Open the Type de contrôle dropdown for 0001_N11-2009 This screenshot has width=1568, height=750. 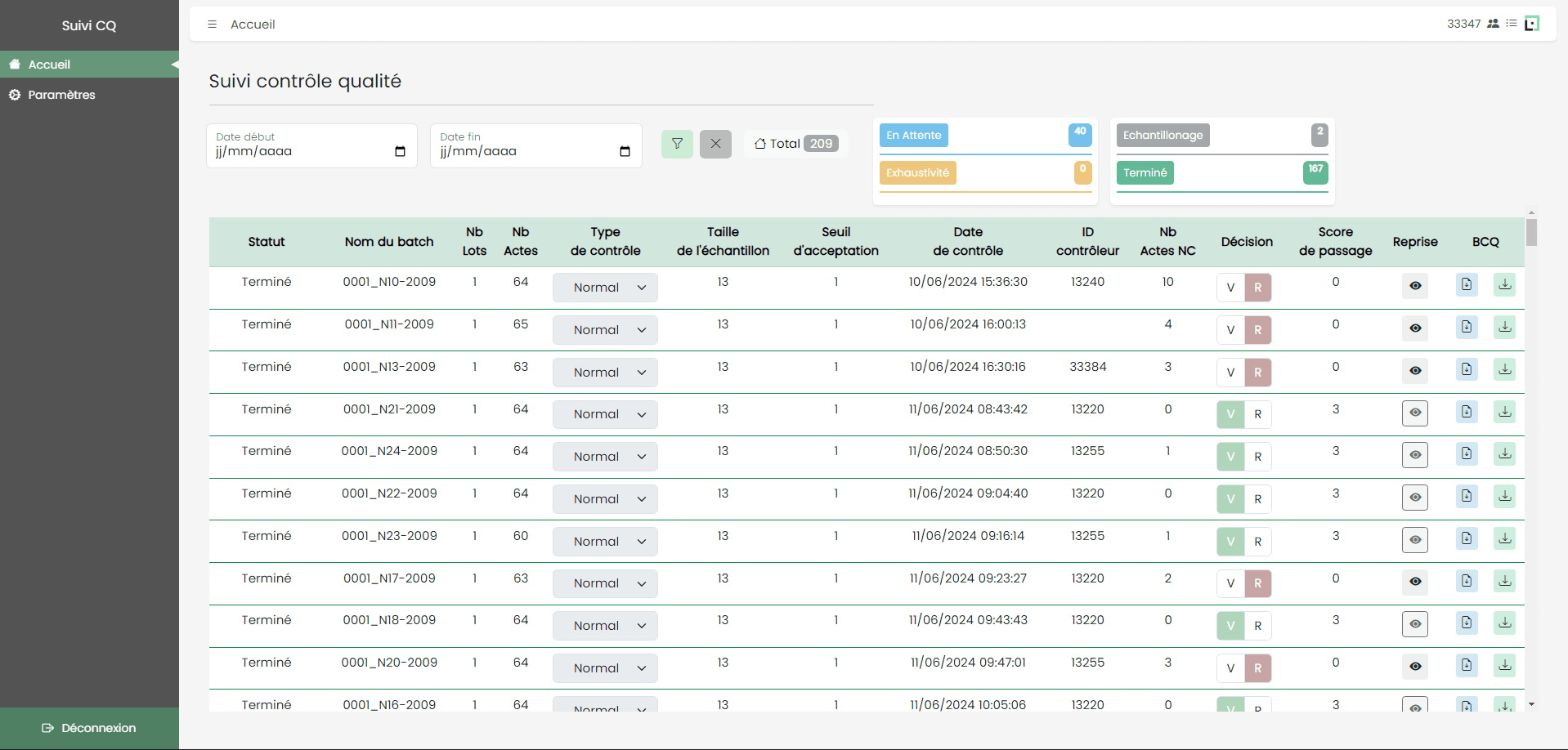[x=605, y=329]
